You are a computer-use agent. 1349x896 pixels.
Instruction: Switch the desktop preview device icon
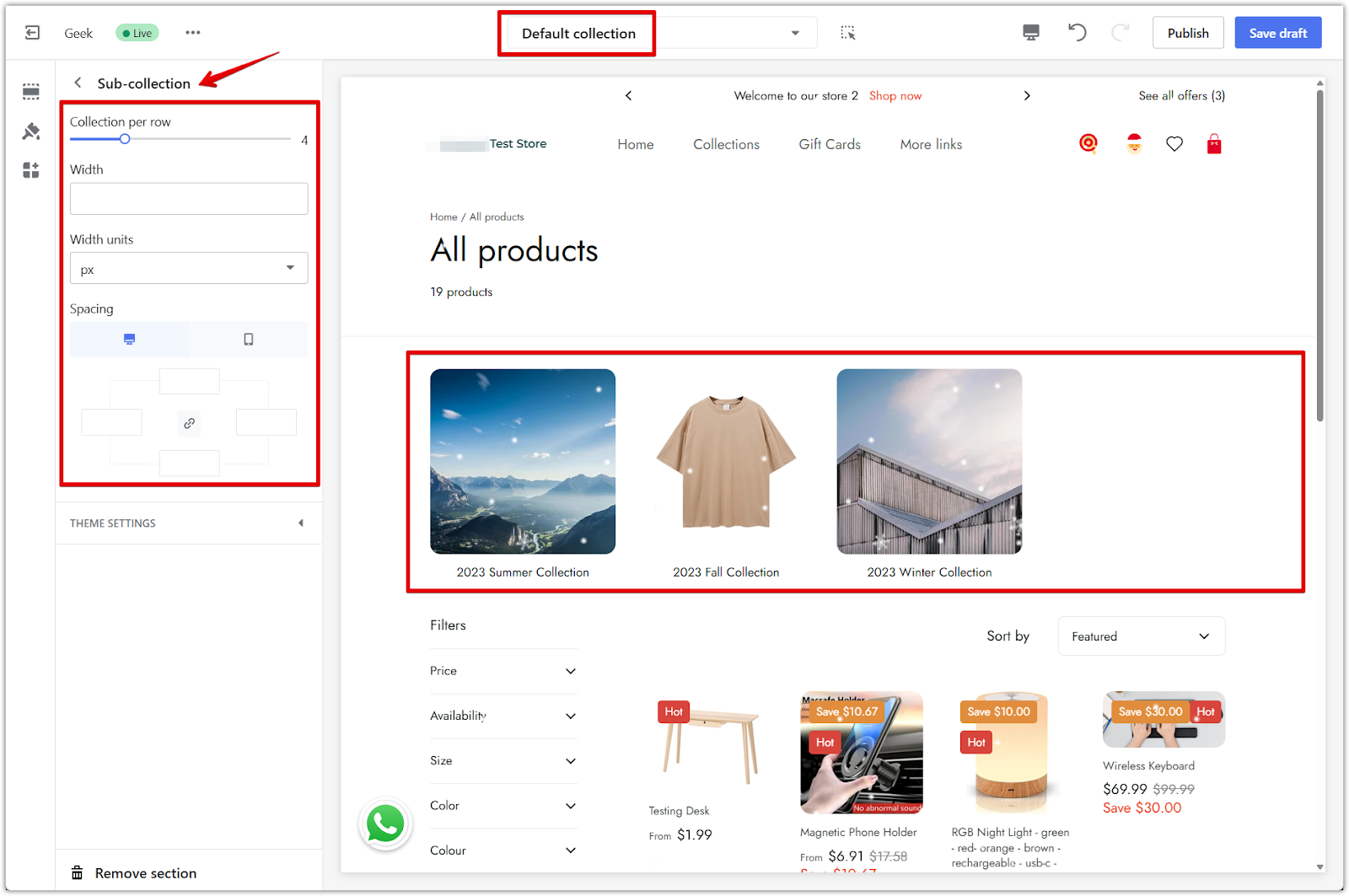pos(1031,33)
